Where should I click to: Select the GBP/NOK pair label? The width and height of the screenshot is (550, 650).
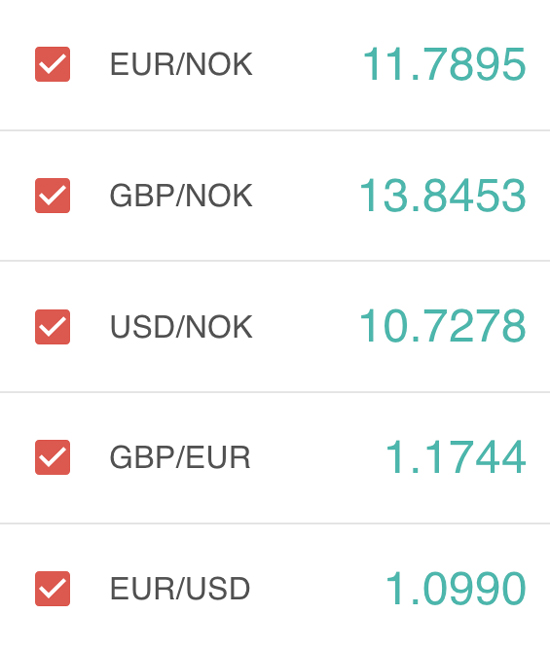pos(181,196)
